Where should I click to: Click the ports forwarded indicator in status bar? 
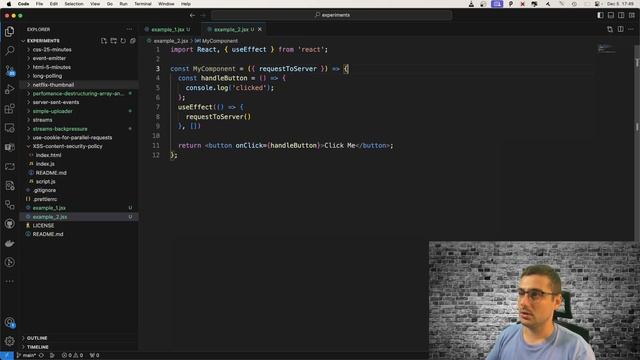[x=94, y=356]
